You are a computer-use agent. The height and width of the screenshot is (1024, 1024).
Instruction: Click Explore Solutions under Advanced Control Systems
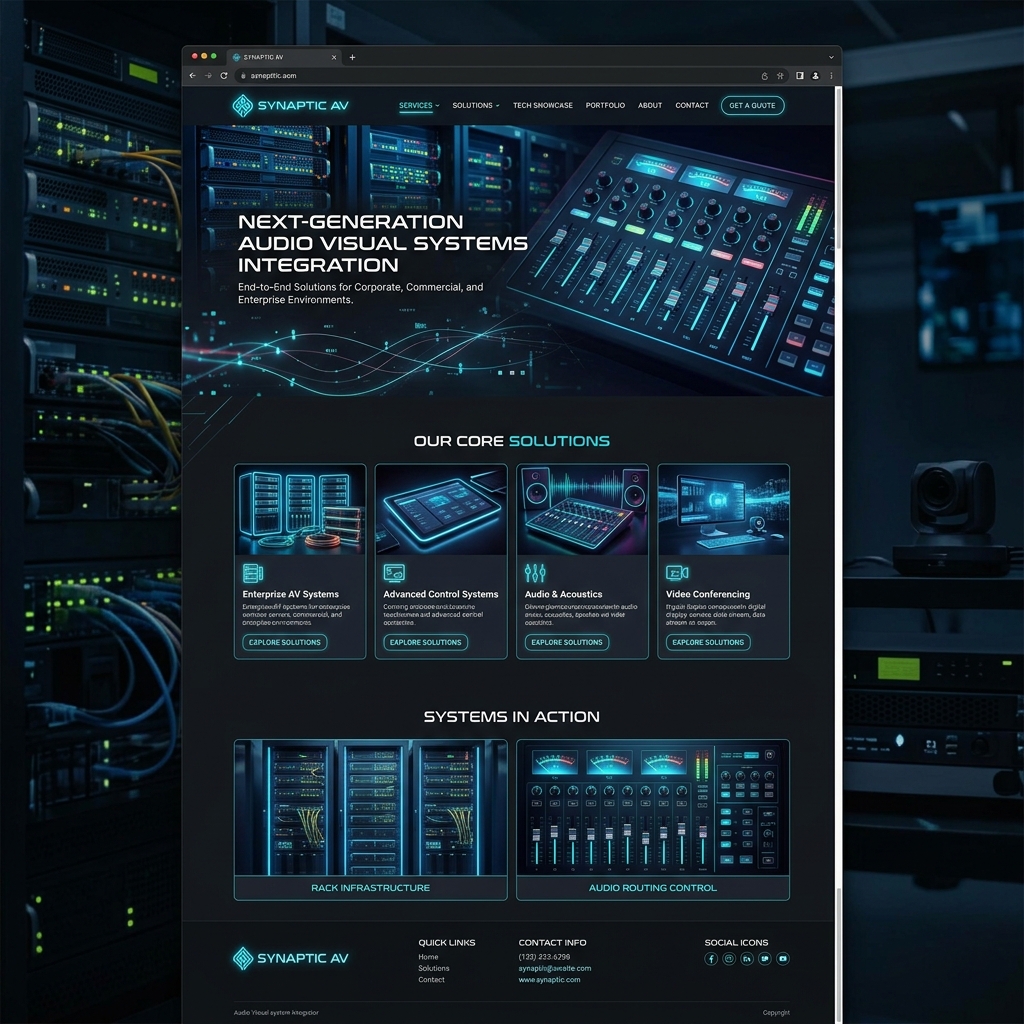(x=426, y=643)
